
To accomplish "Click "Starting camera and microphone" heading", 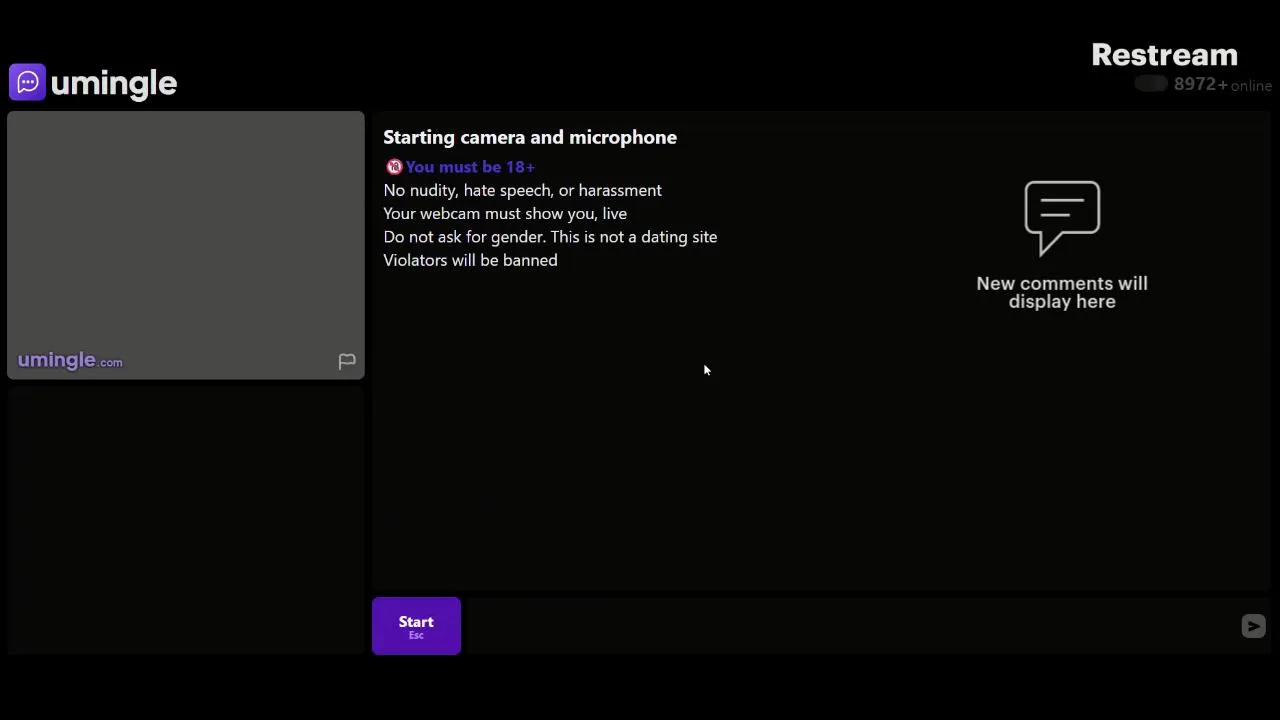I will 530,137.
